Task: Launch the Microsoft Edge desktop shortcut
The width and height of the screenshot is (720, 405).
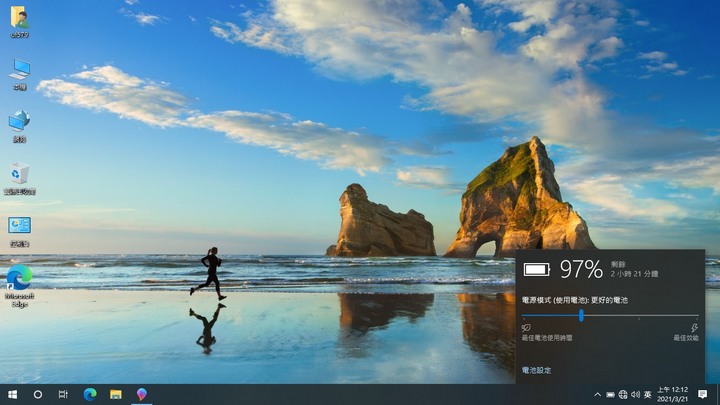Action: coord(19,285)
